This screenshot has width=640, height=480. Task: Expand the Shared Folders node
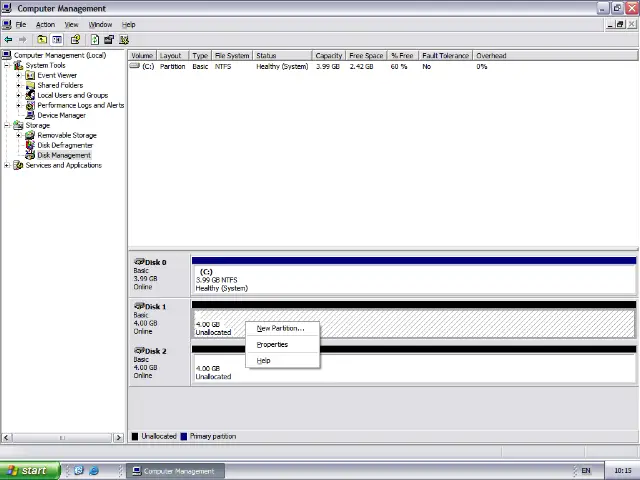(18, 85)
